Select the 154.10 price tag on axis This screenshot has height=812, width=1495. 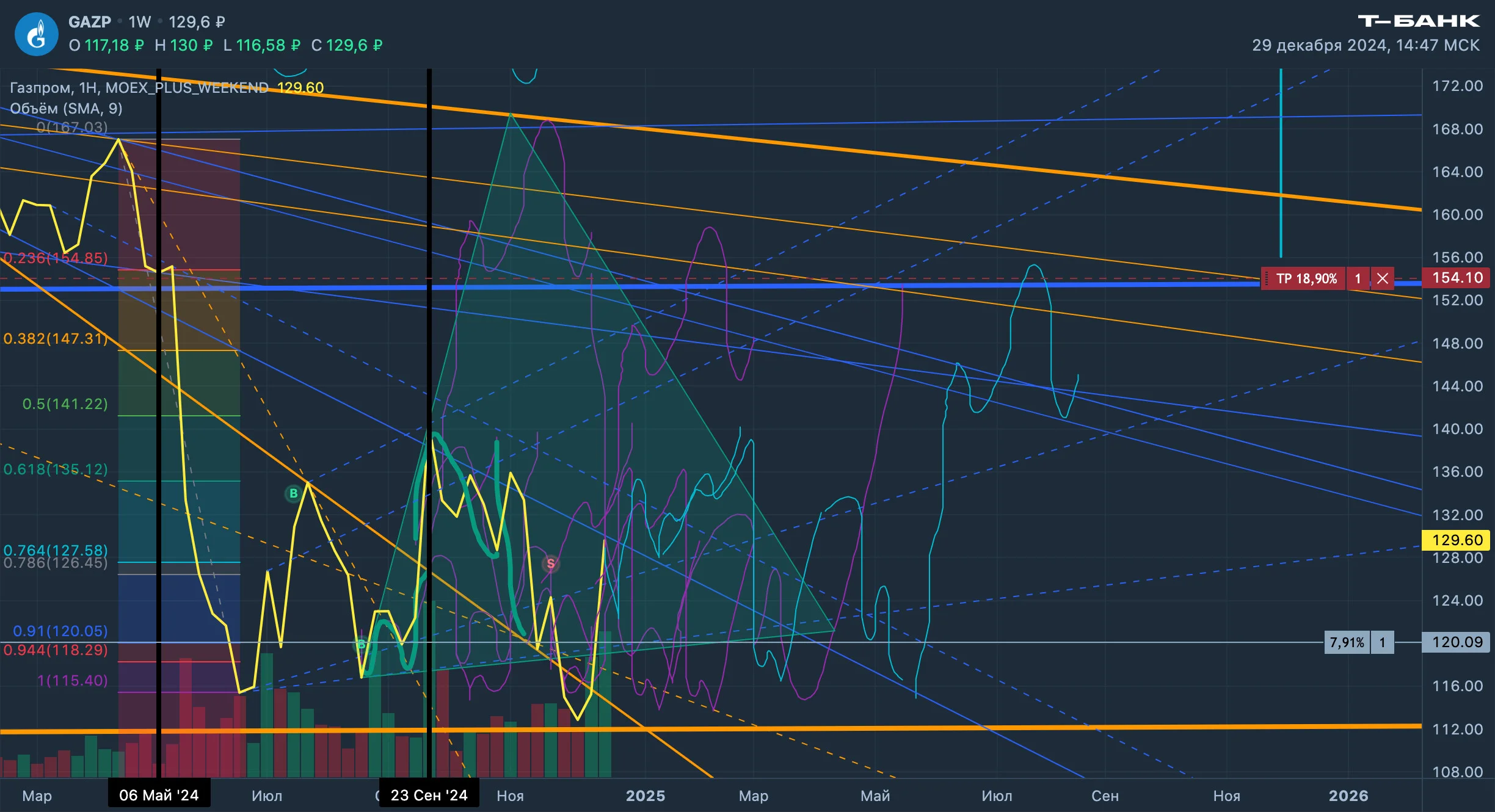pos(1457,278)
